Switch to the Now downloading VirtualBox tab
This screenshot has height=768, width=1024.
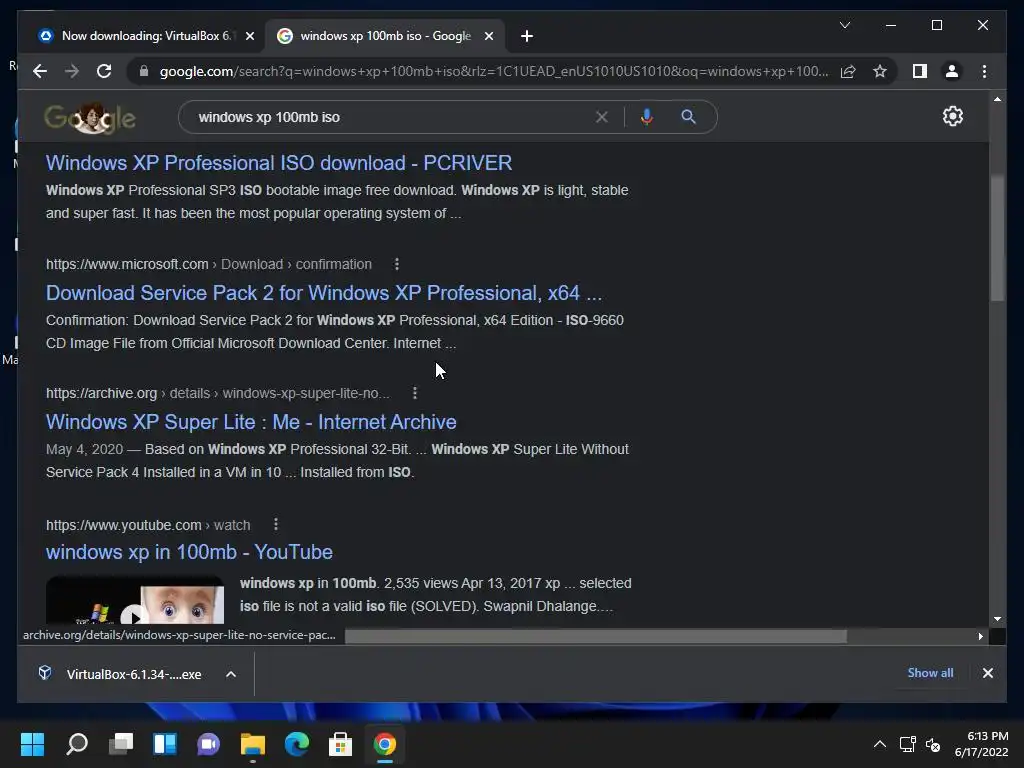(145, 36)
